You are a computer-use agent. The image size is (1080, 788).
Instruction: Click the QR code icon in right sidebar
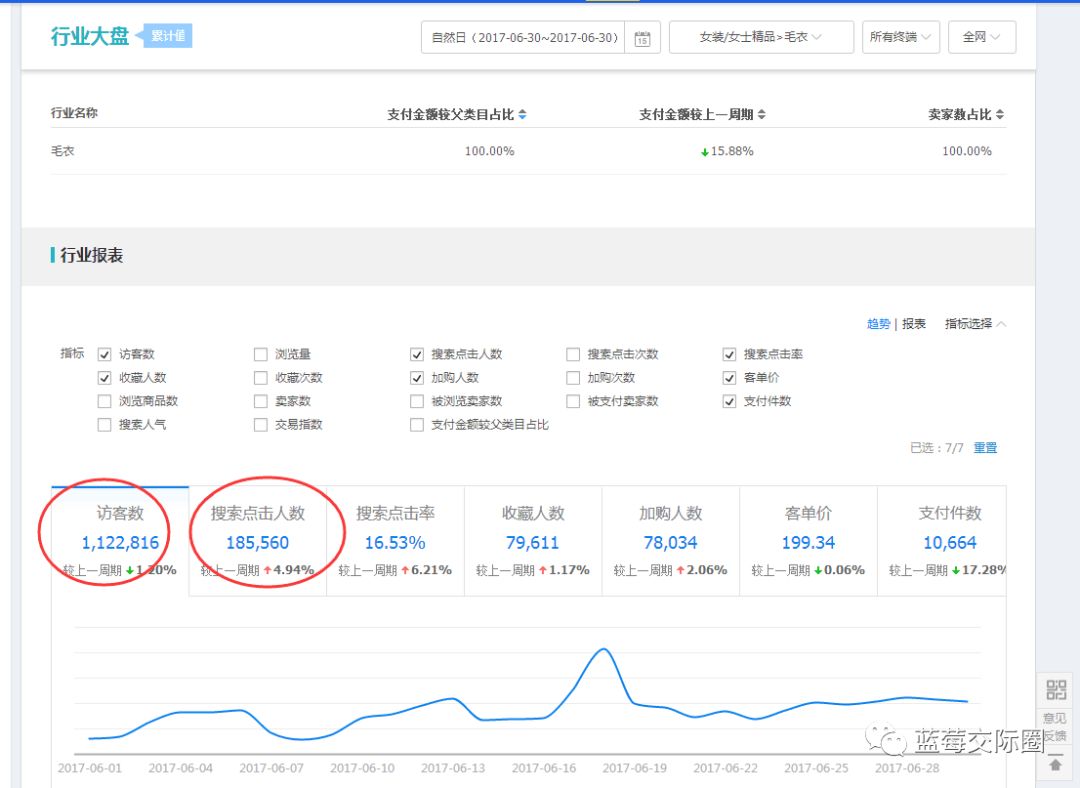(1055, 688)
